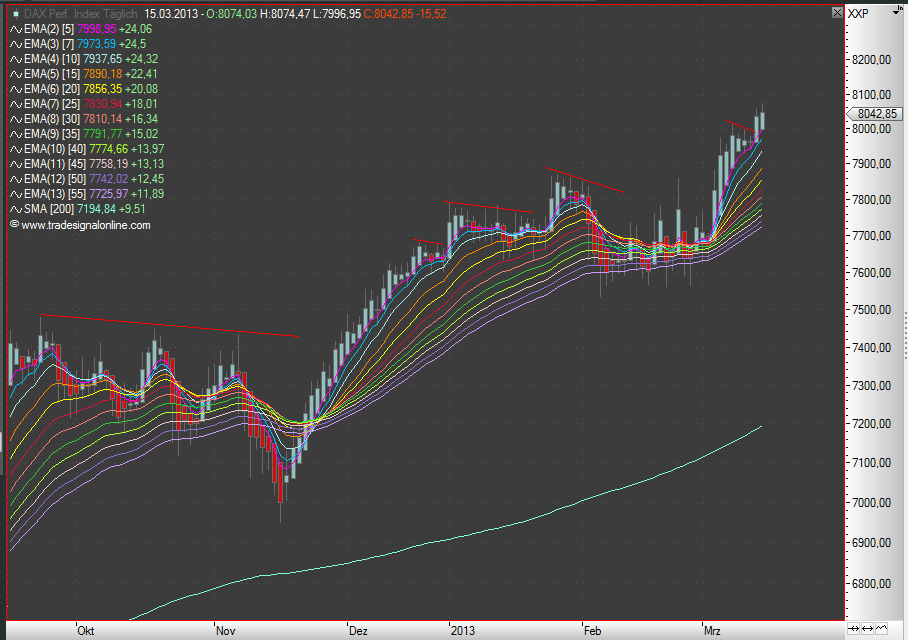Click the Nov label on time axis
Screen dimensions: 908x640
tap(226, 631)
